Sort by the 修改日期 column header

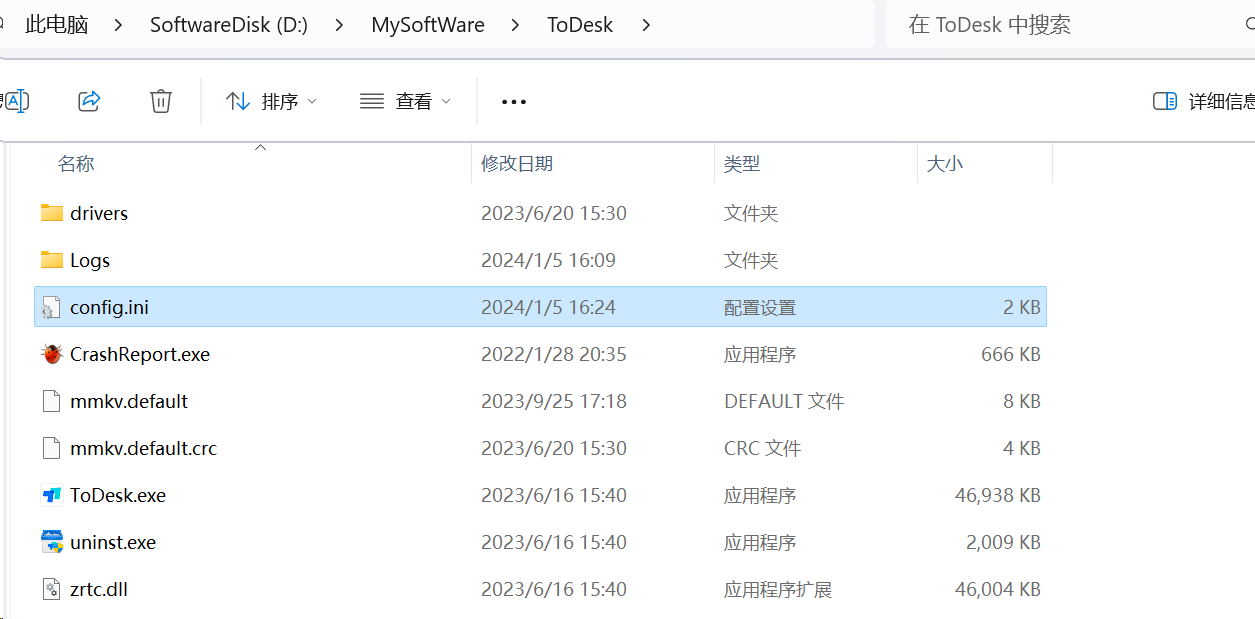(517, 163)
